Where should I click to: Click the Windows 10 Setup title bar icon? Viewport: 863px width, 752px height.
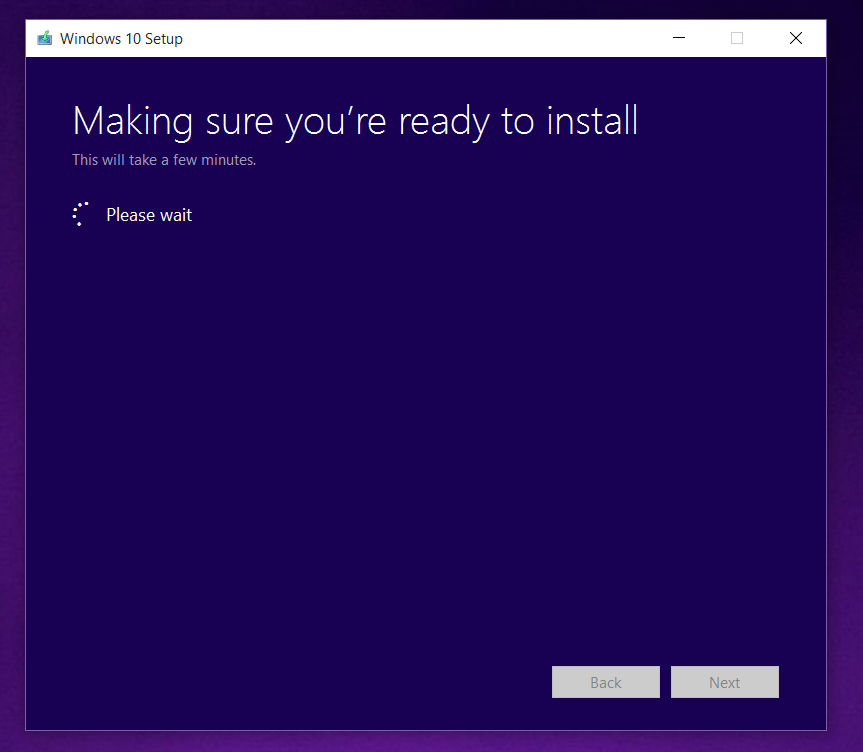tap(45, 38)
